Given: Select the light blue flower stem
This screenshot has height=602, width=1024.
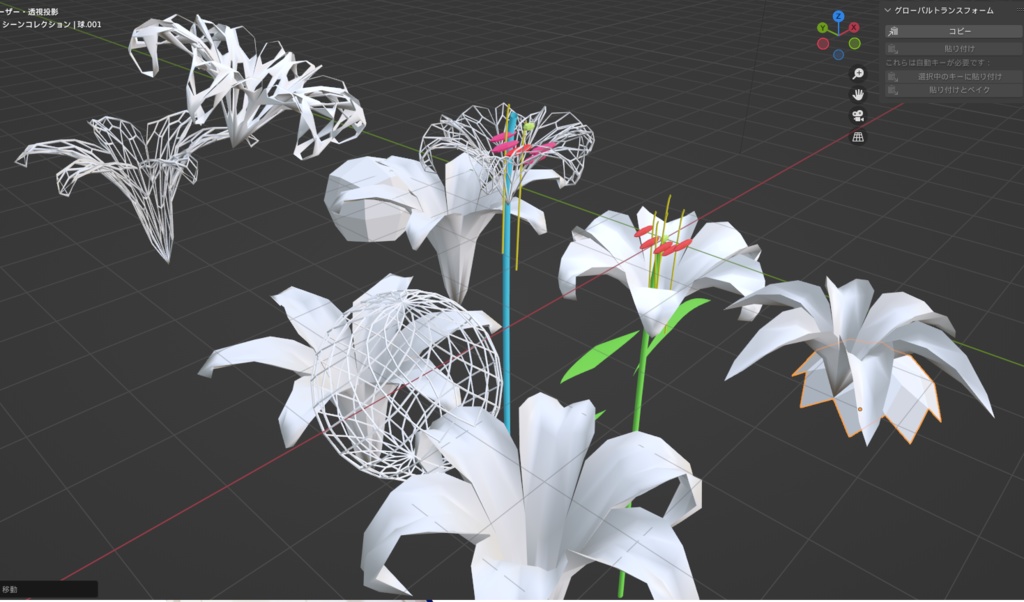Looking at the screenshot, I should [x=507, y=313].
